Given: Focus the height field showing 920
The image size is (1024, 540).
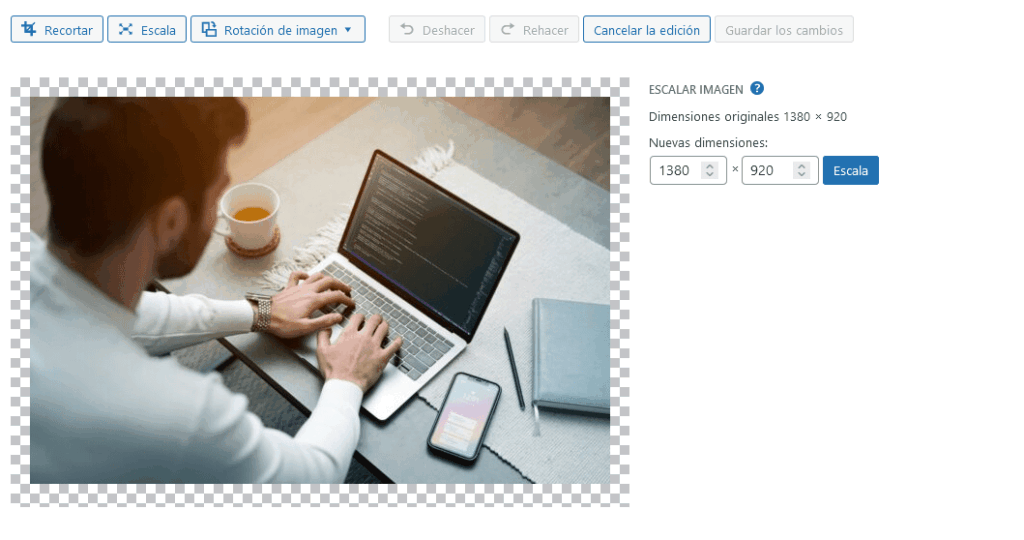Looking at the screenshot, I should [x=780, y=170].
